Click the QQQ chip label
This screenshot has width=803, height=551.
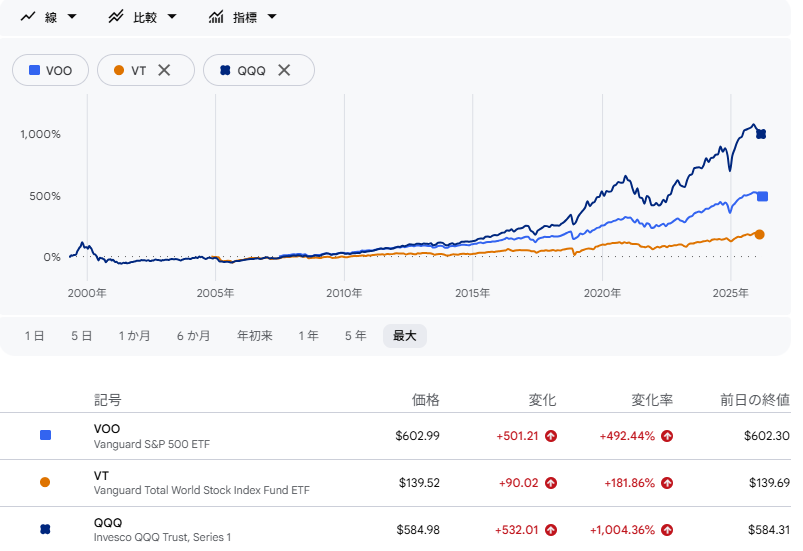pos(251,71)
